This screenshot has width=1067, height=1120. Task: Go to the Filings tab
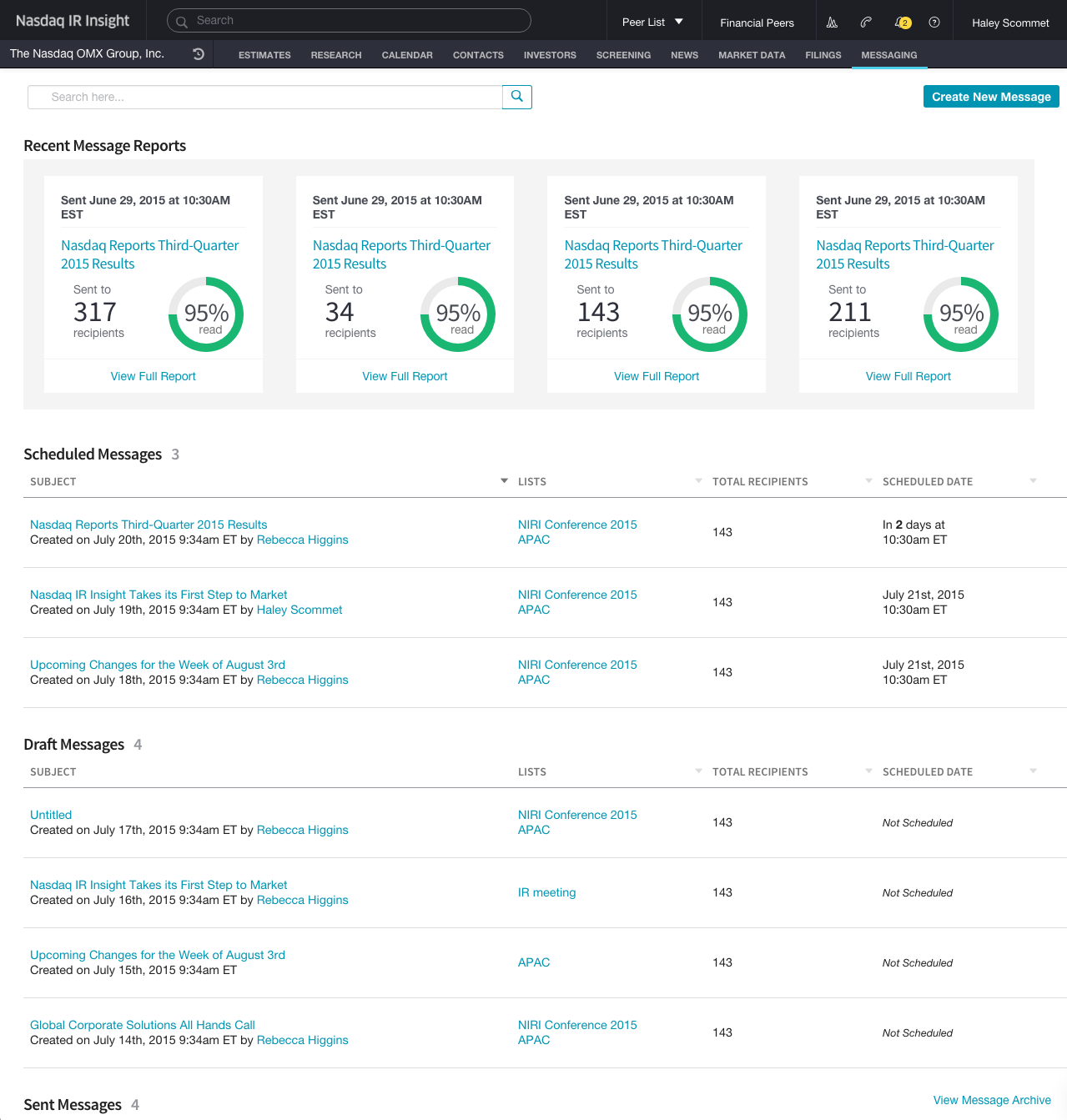pyautogui.click(x=823, y=55)
